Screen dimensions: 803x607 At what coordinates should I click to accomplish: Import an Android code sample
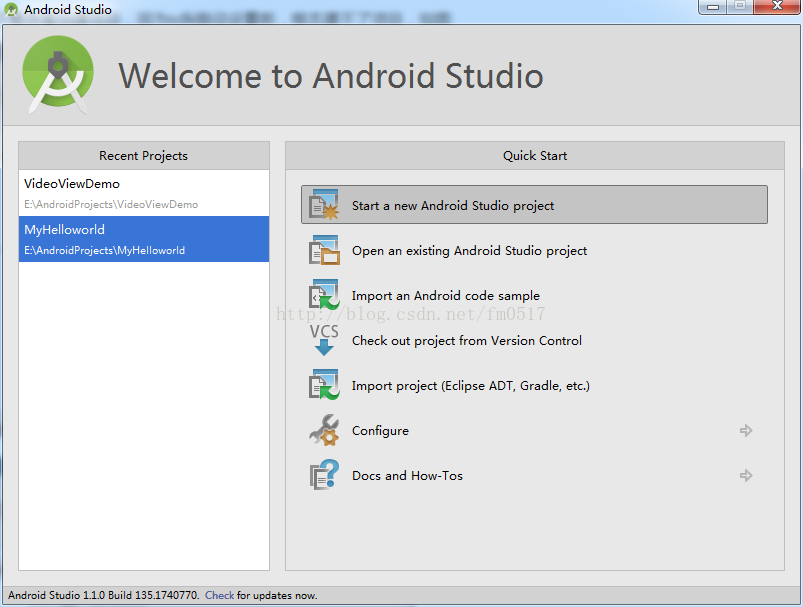coord(446,296)
